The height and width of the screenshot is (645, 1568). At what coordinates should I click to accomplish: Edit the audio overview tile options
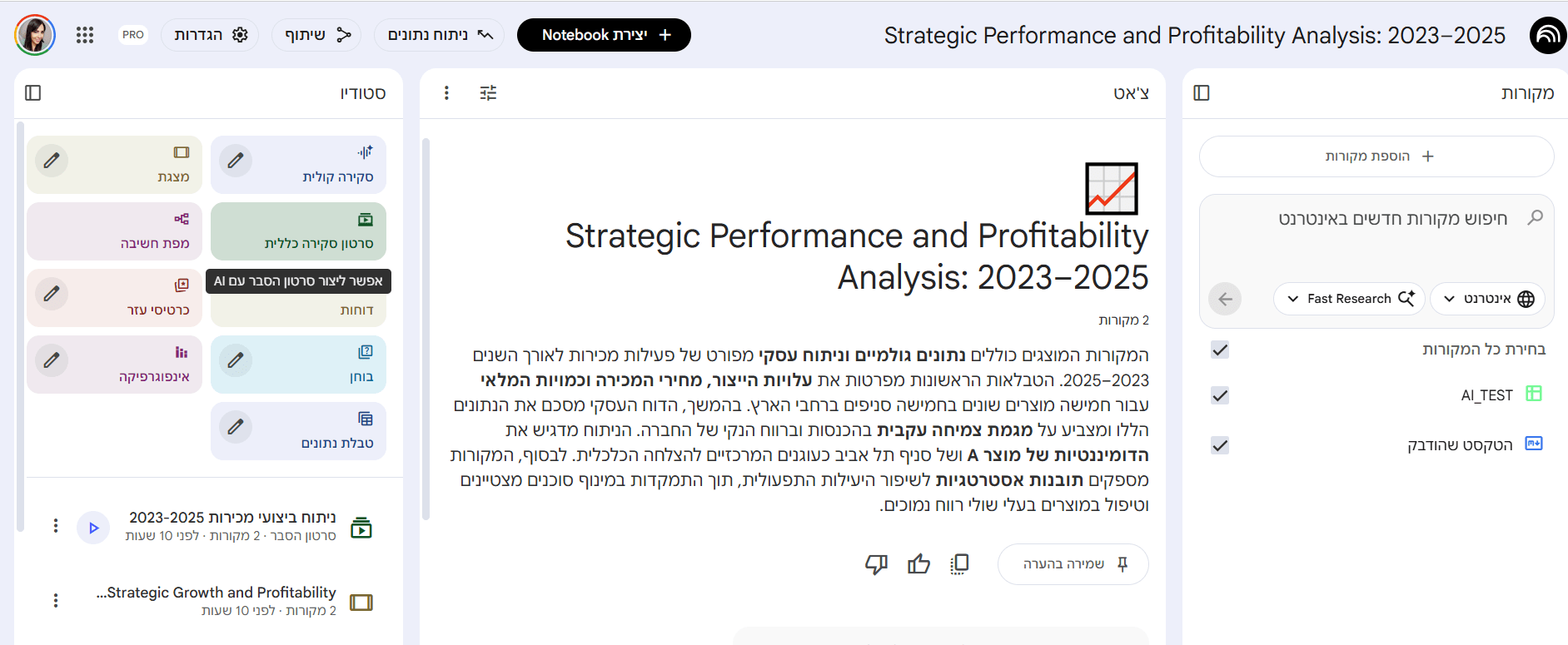pos(236,160)
